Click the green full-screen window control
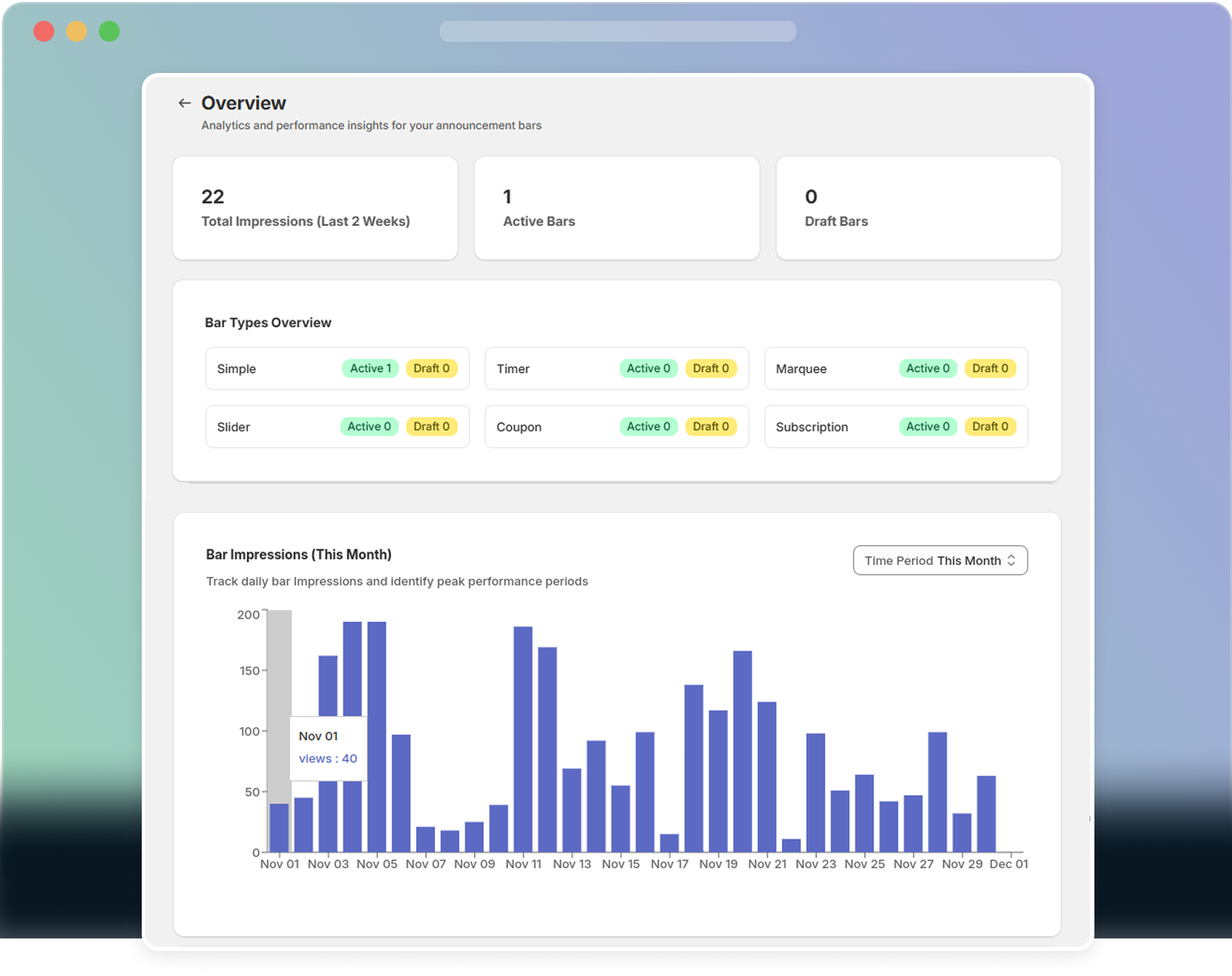Screen dimensions: 1232x976 109,31
